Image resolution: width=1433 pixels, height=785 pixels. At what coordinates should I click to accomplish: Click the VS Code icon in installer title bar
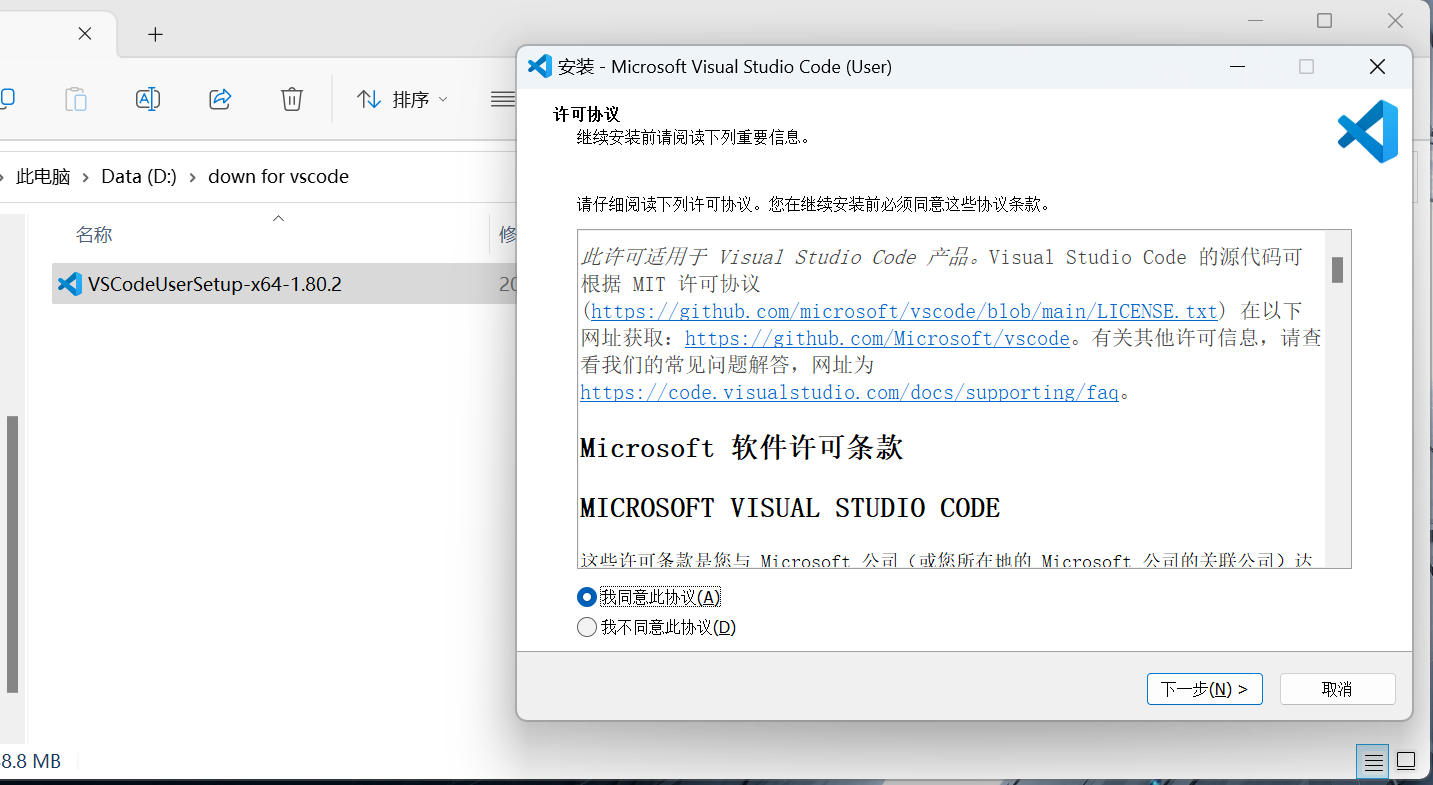tap(539, 66)
